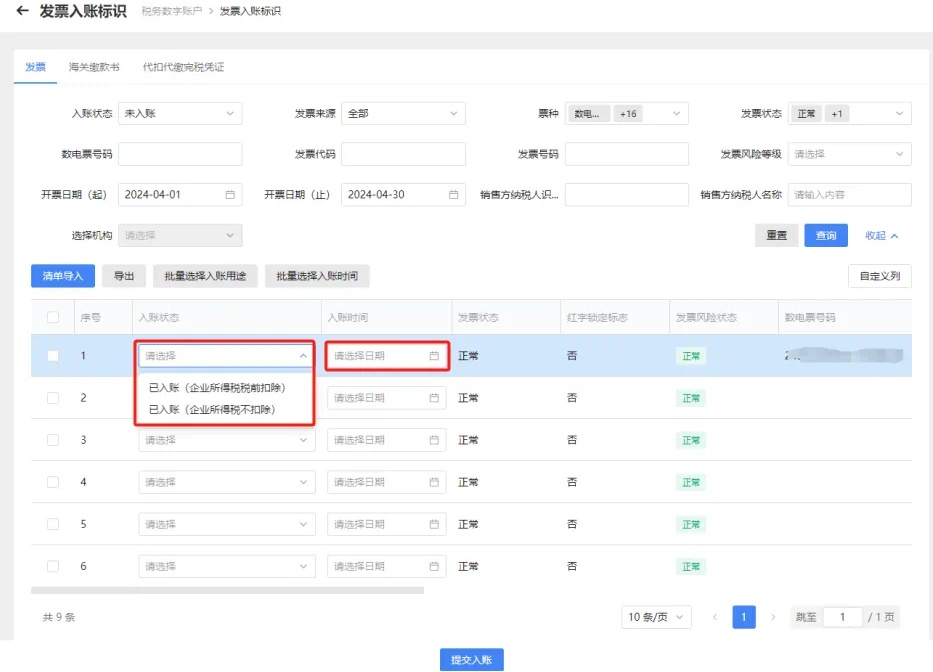Click the 提交入账 button

pos(471,660)
